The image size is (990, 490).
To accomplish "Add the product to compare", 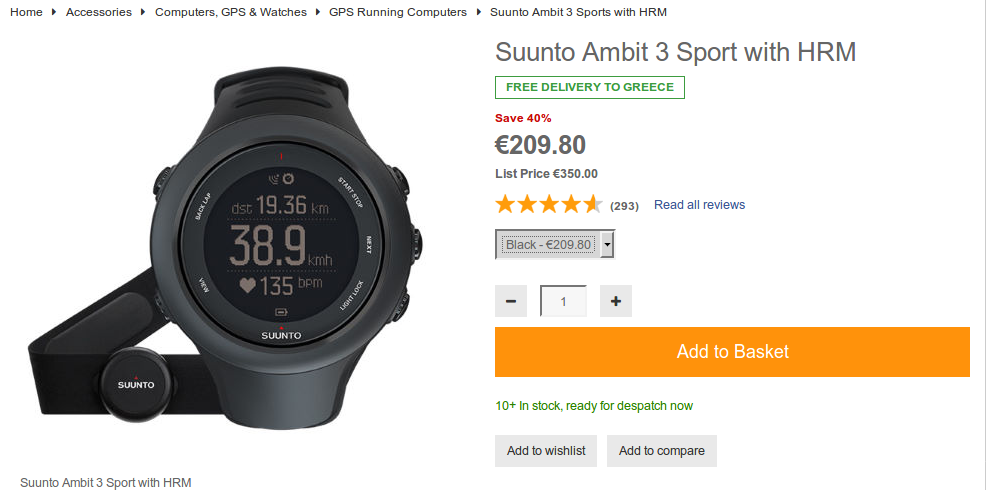I will [662, 451].
